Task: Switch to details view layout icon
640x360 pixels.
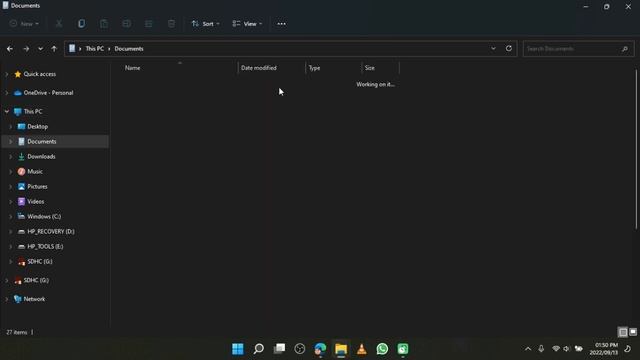Action: [x=623, y=332]
